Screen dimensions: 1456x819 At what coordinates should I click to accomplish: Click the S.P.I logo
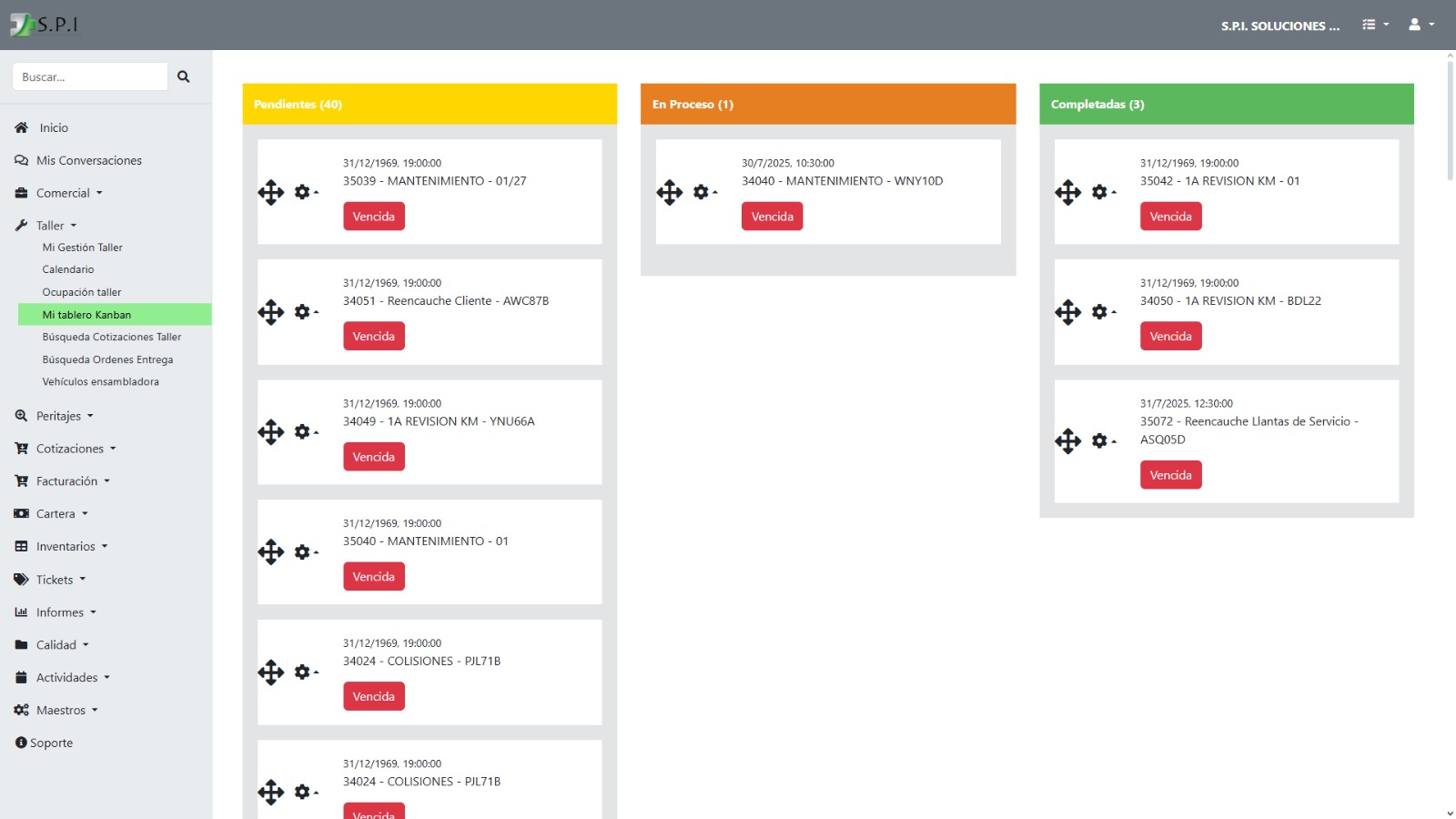(44, 25)
